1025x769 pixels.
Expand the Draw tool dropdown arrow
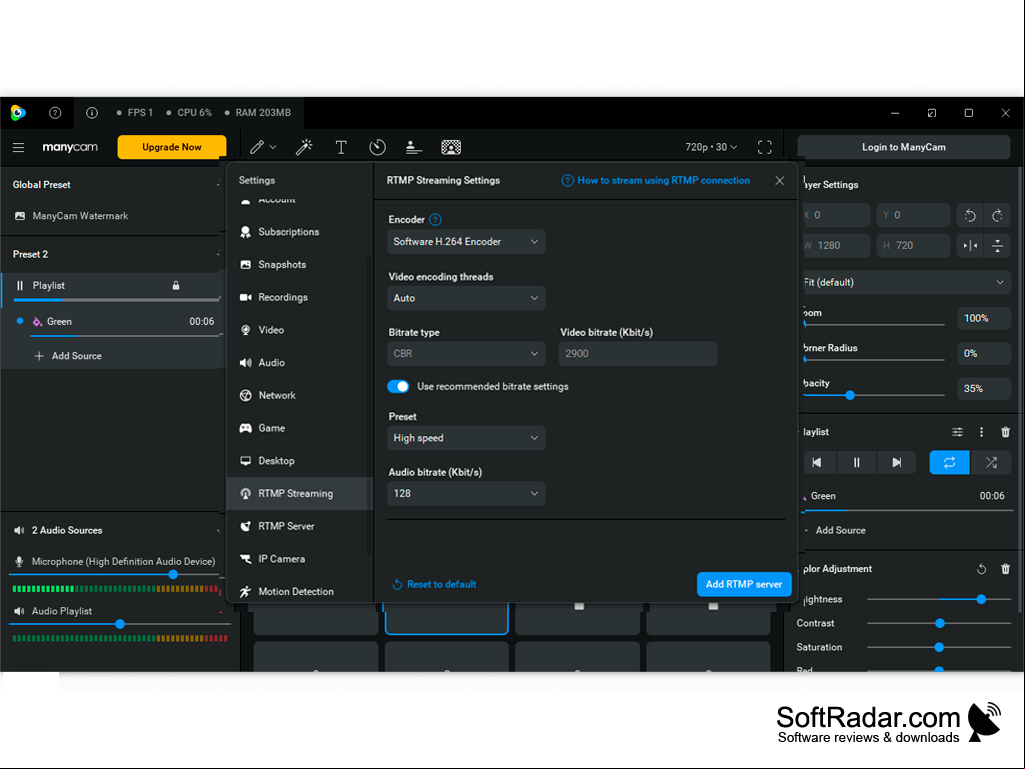coord(273,147)
